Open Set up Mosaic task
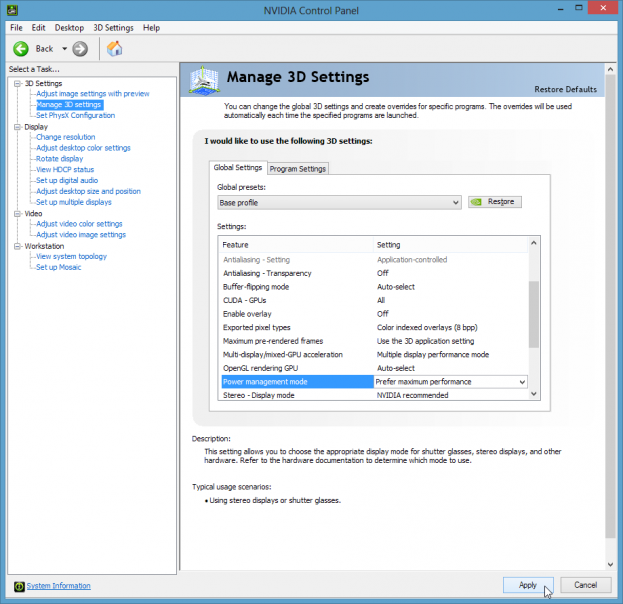This screenshot has width=623, height=604. [58, 267]
